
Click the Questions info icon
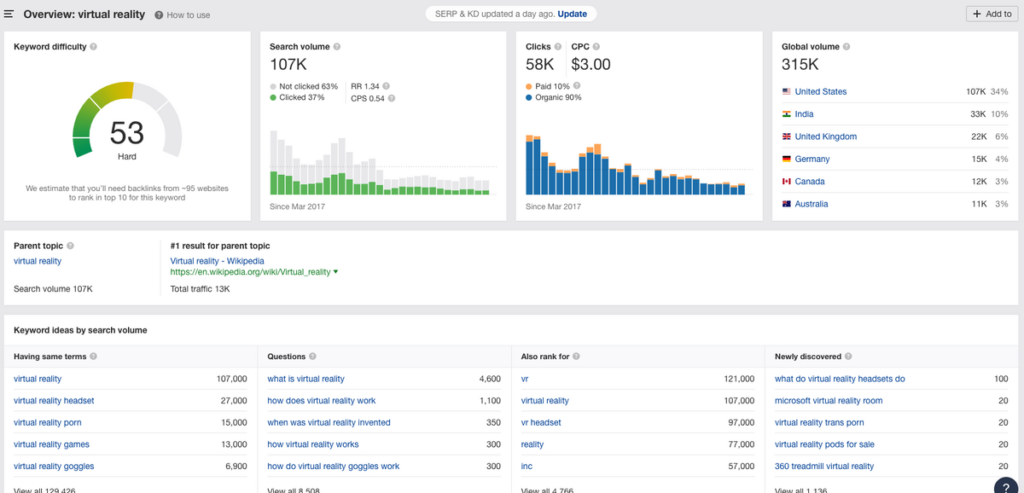point(313,357)
